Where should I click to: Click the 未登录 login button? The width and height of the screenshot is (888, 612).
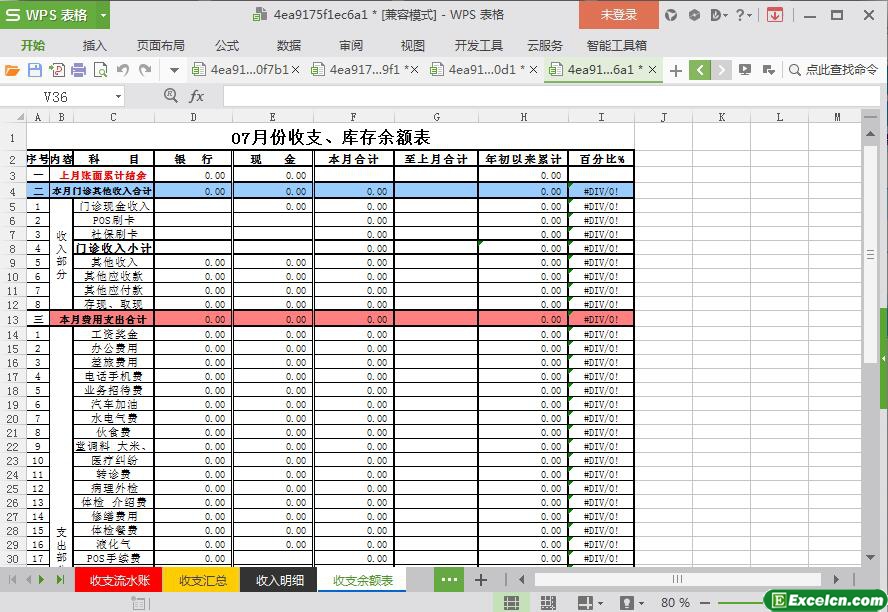(x=618, y=15)
